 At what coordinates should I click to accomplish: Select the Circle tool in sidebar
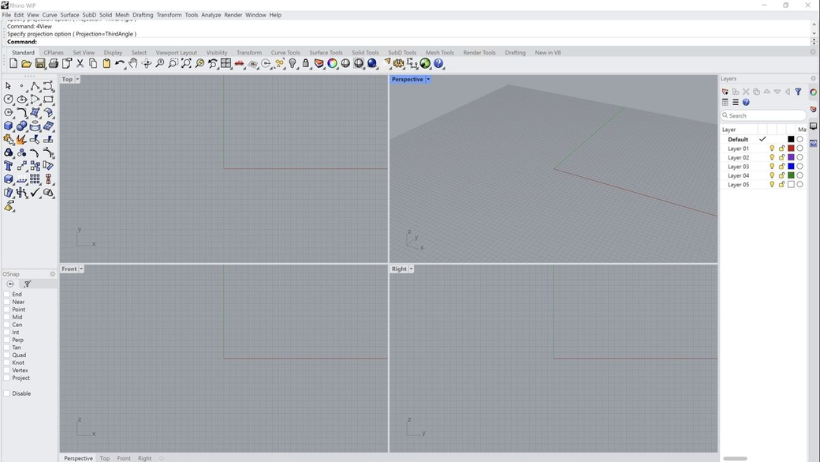coord(8,99)
